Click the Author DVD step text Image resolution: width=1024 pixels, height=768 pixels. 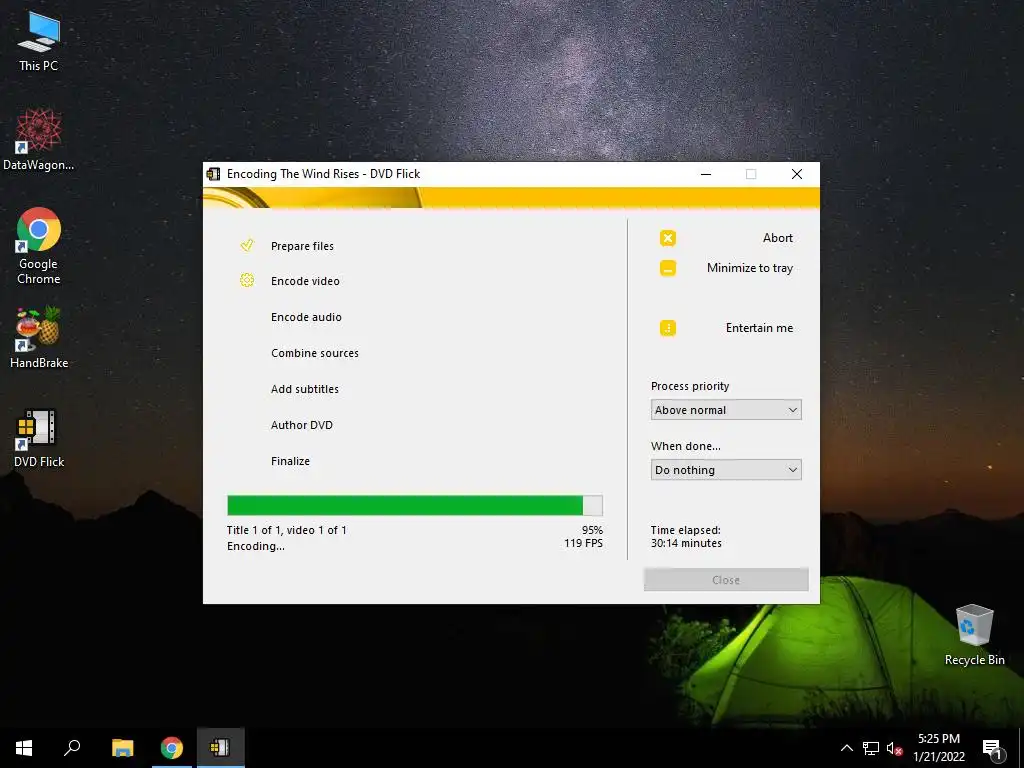(302, 425)
